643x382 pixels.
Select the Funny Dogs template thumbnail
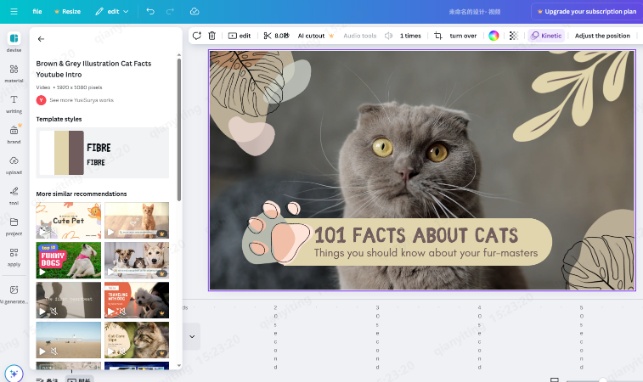pyautogui.click(x=68, y=260)
